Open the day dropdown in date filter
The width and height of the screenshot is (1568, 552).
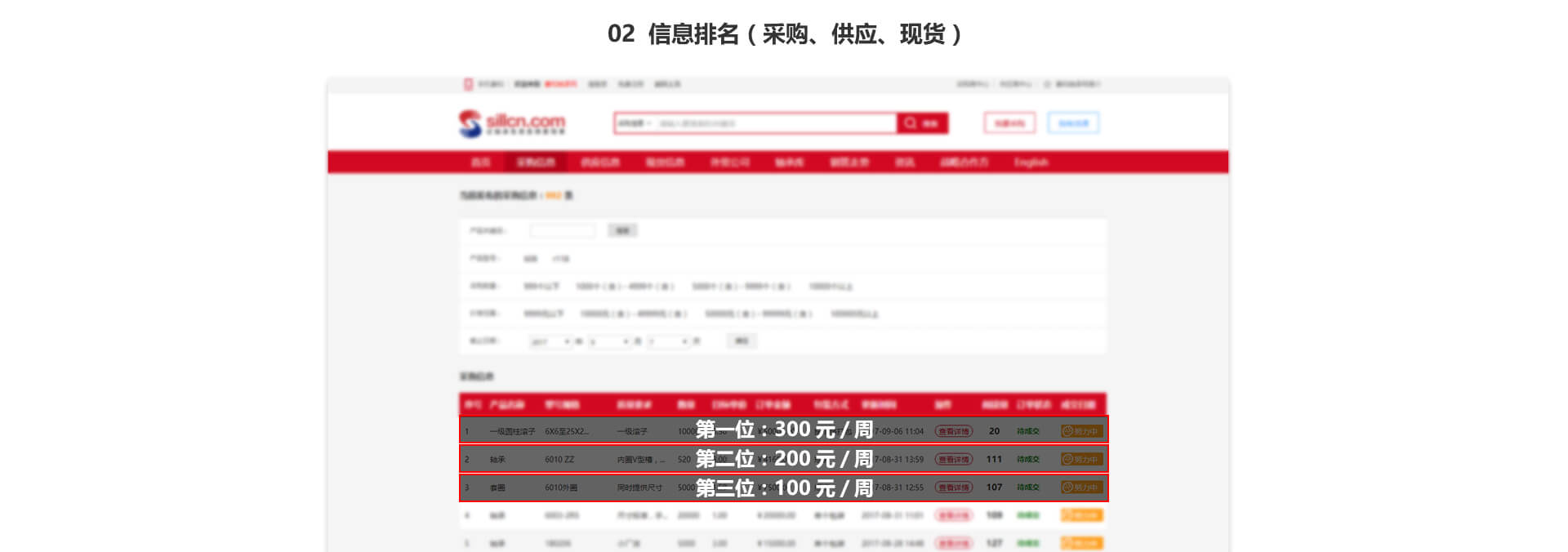click(x=669, y=341)
